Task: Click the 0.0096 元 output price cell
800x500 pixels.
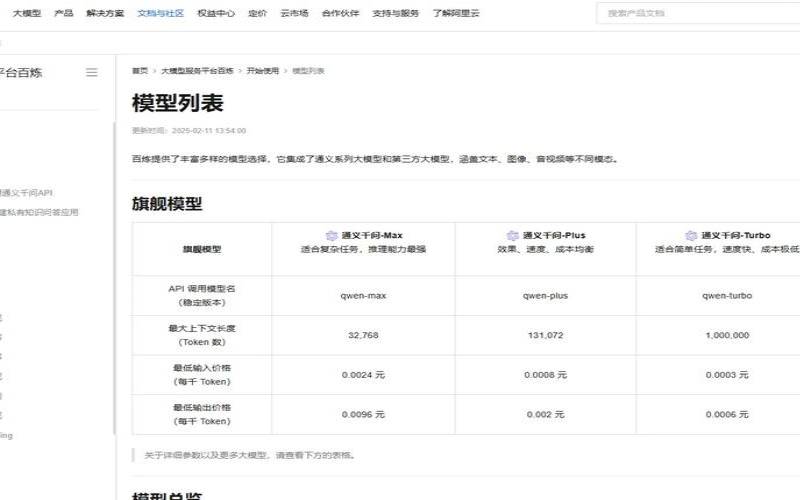Action: point(363,414)
